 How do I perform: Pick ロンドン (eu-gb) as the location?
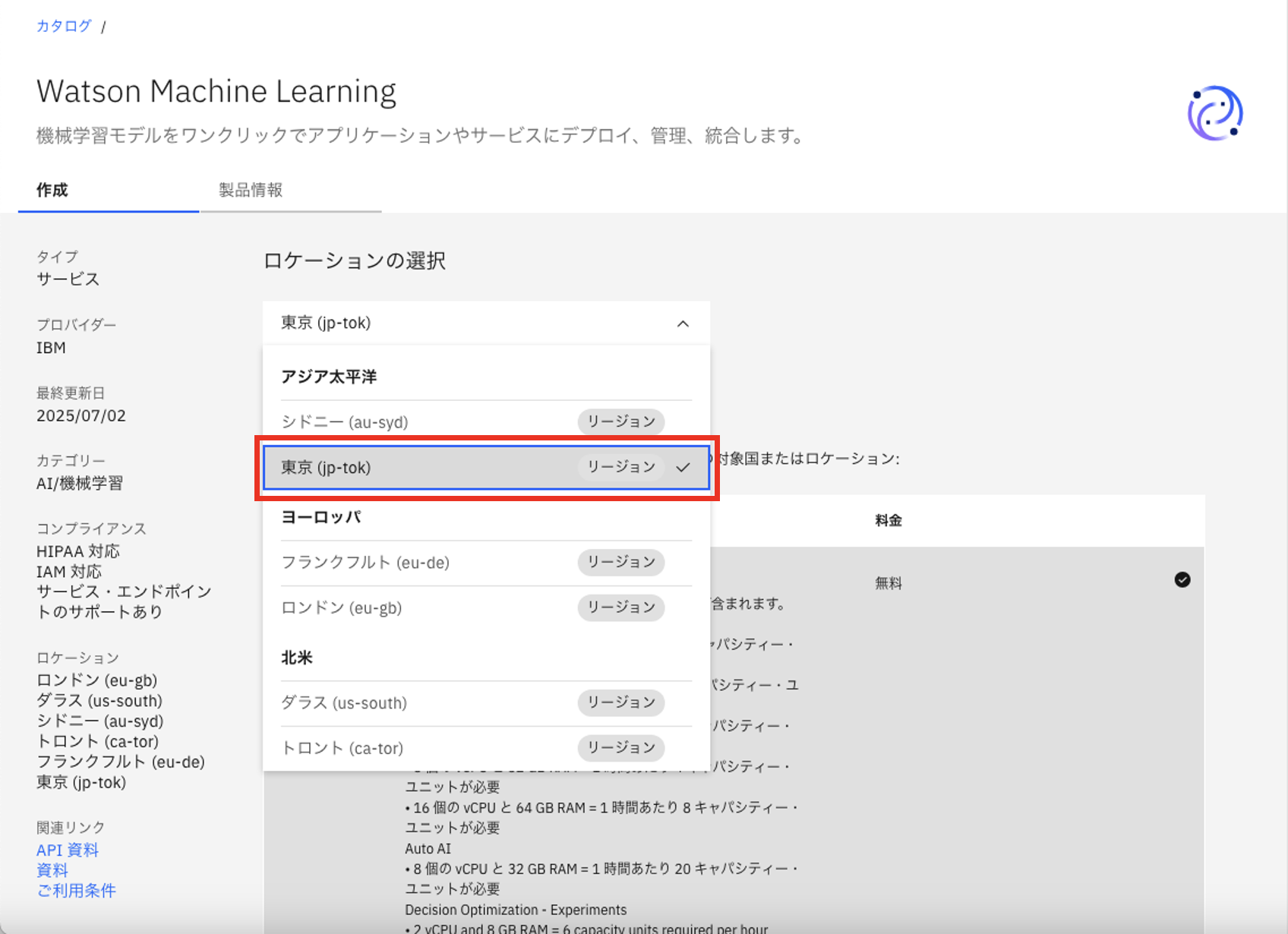click(342, 608)
